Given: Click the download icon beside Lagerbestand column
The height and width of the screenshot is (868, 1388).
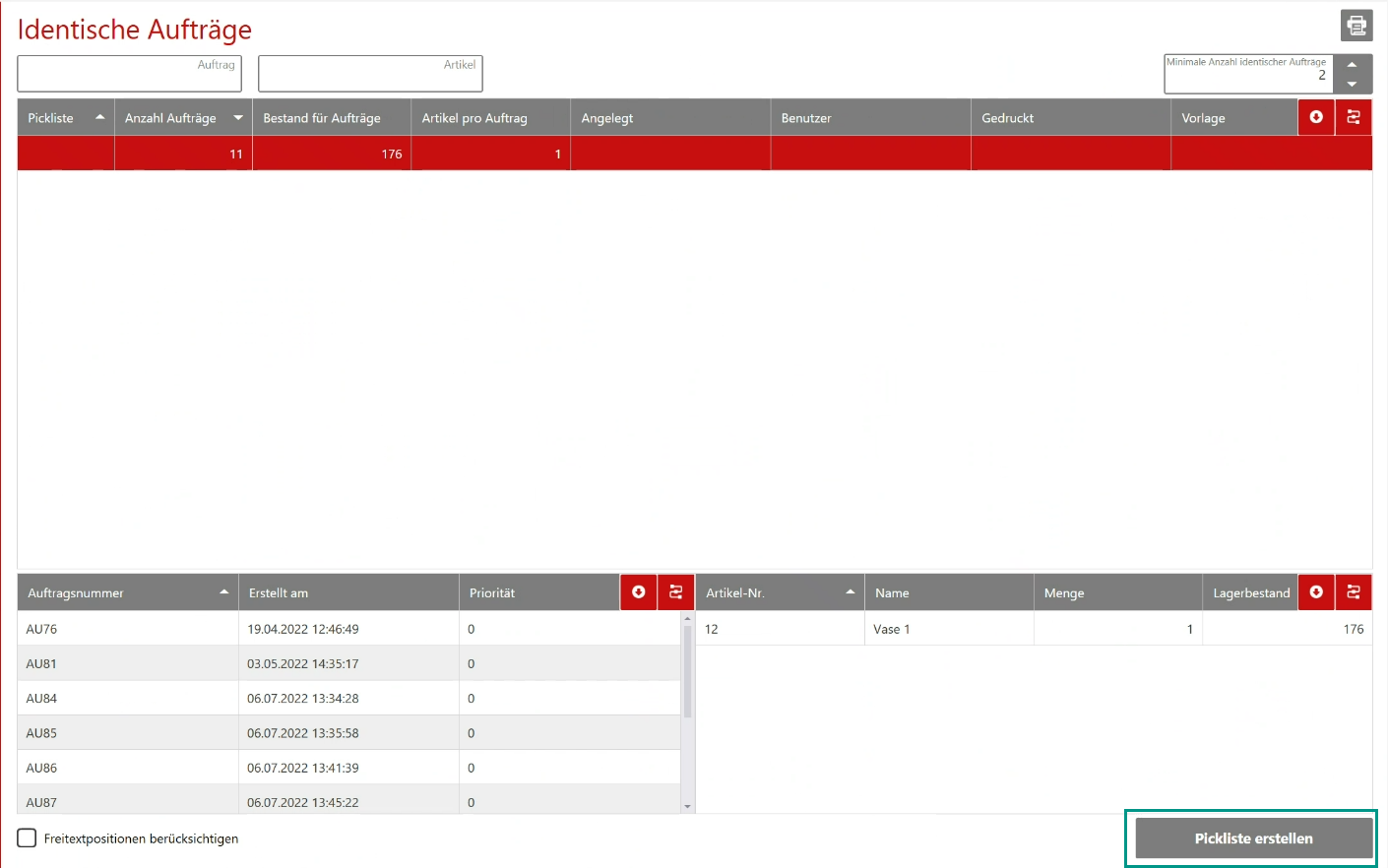Looking at the screenshot, I should point(1316,592).
